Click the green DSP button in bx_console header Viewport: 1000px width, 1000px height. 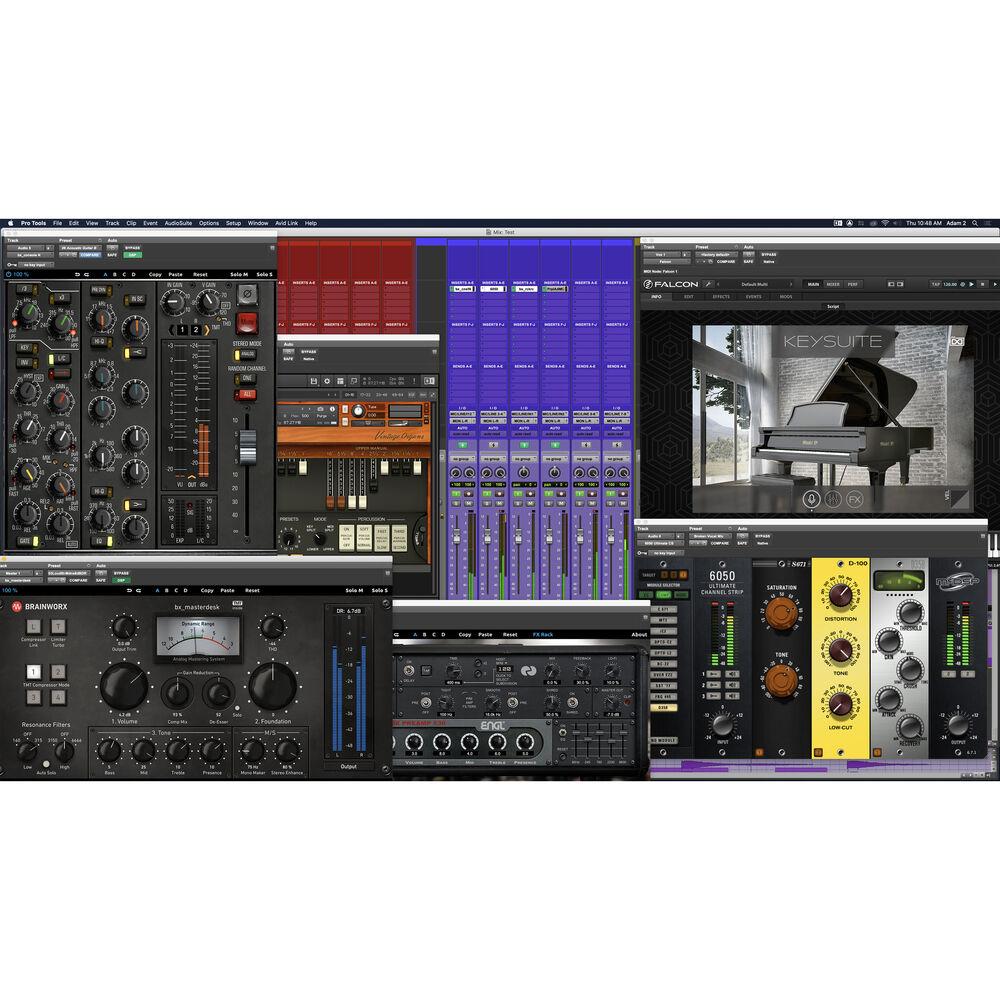(133, 254)
